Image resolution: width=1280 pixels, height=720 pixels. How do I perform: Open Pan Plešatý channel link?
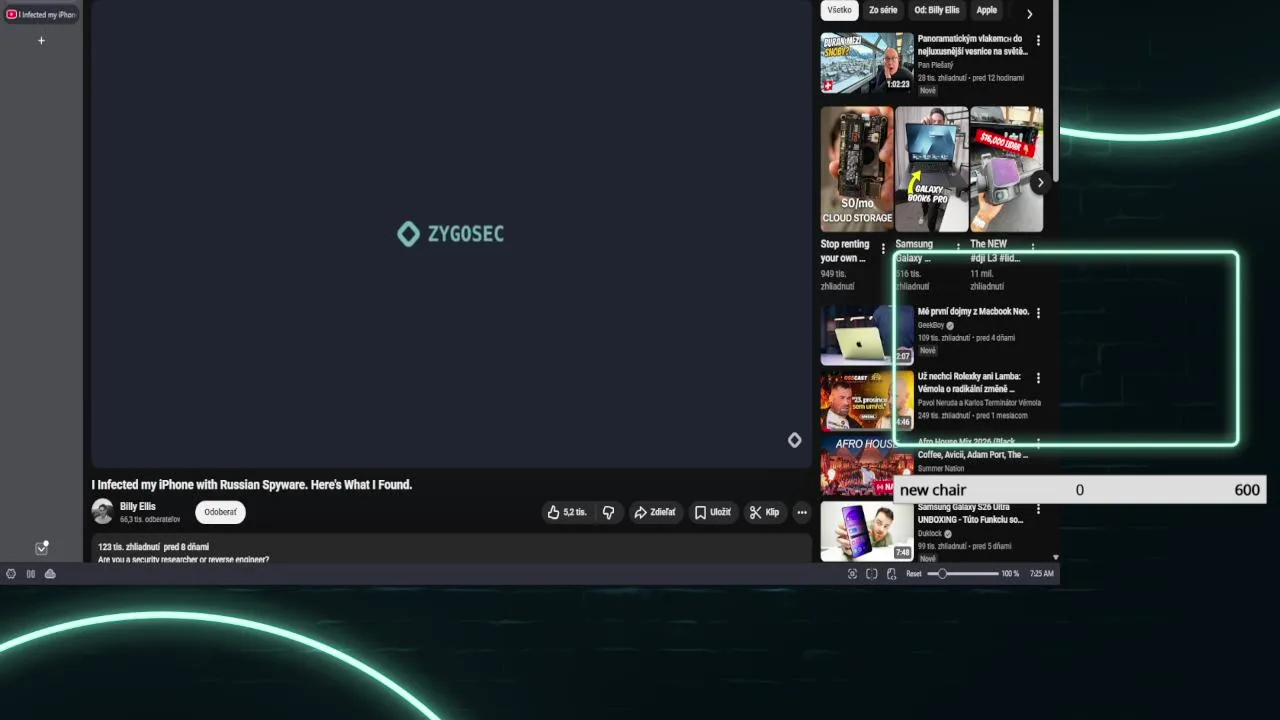click(x=935, y=65)
